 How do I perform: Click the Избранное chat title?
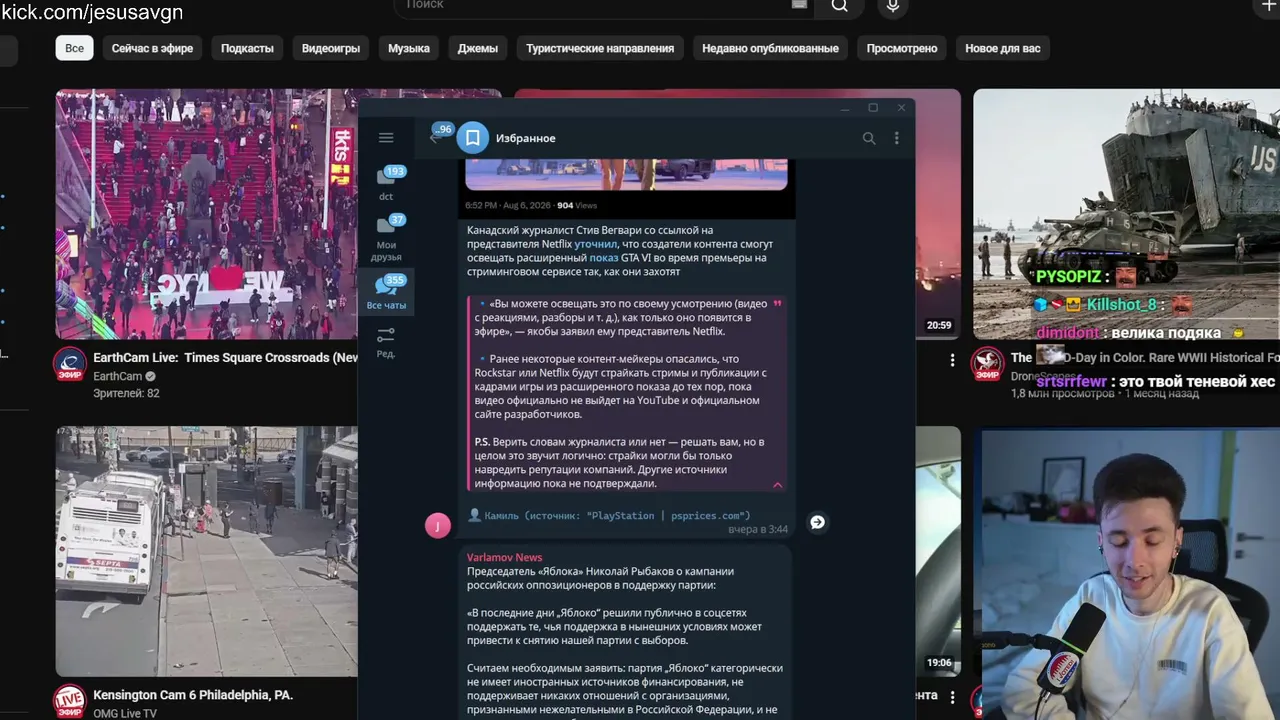526,138
